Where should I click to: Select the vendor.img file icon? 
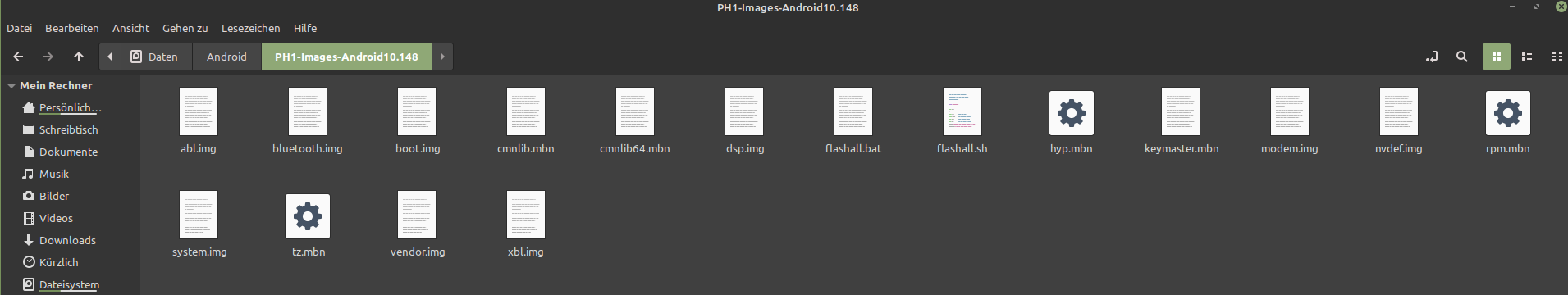(417, 215)
